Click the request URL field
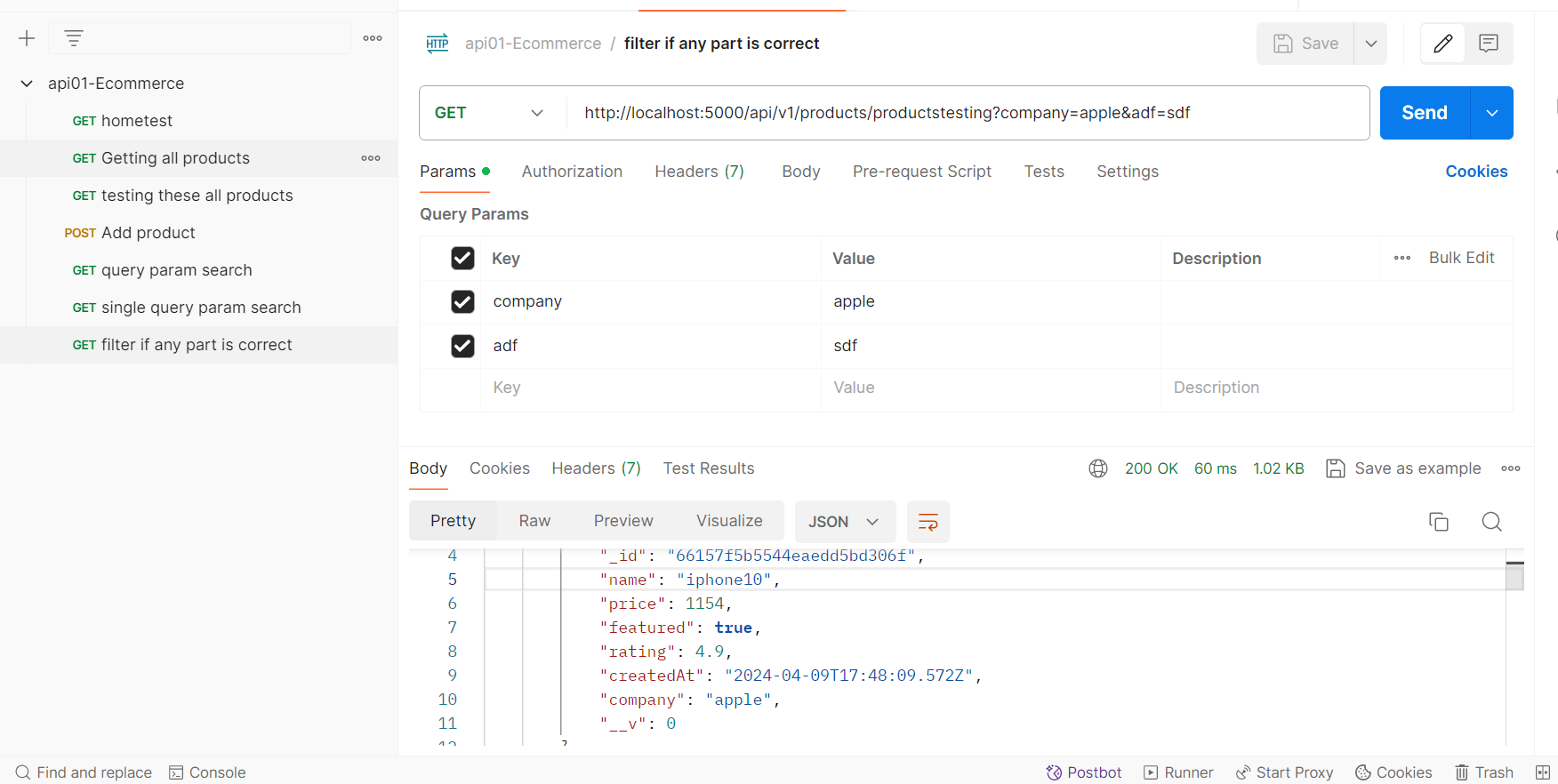Screen dimensions: 1558x784 click(968, 113)
